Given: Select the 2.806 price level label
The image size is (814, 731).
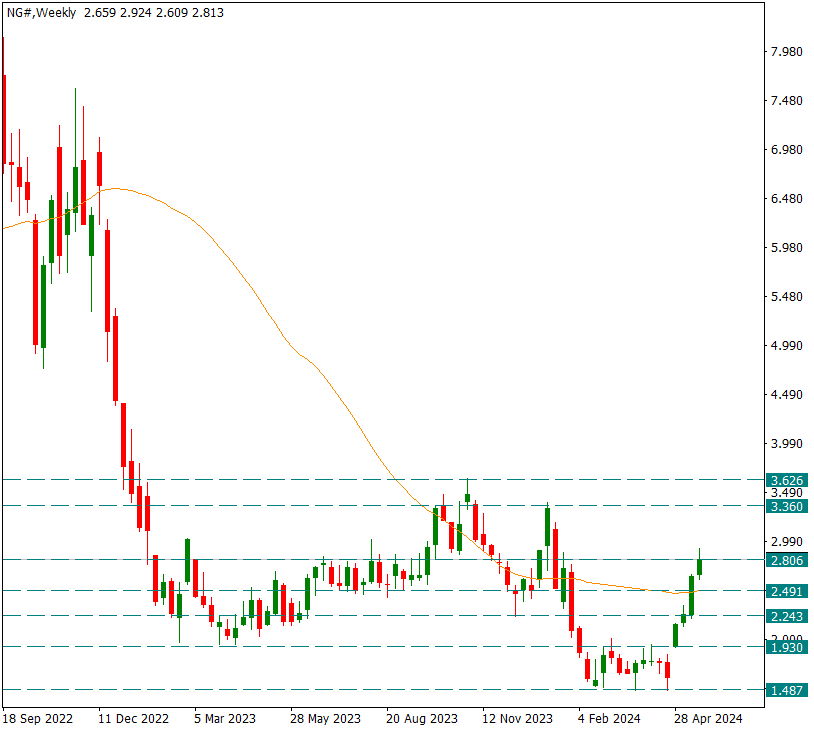Looking at the screenshot, I should tap(787, 560).
